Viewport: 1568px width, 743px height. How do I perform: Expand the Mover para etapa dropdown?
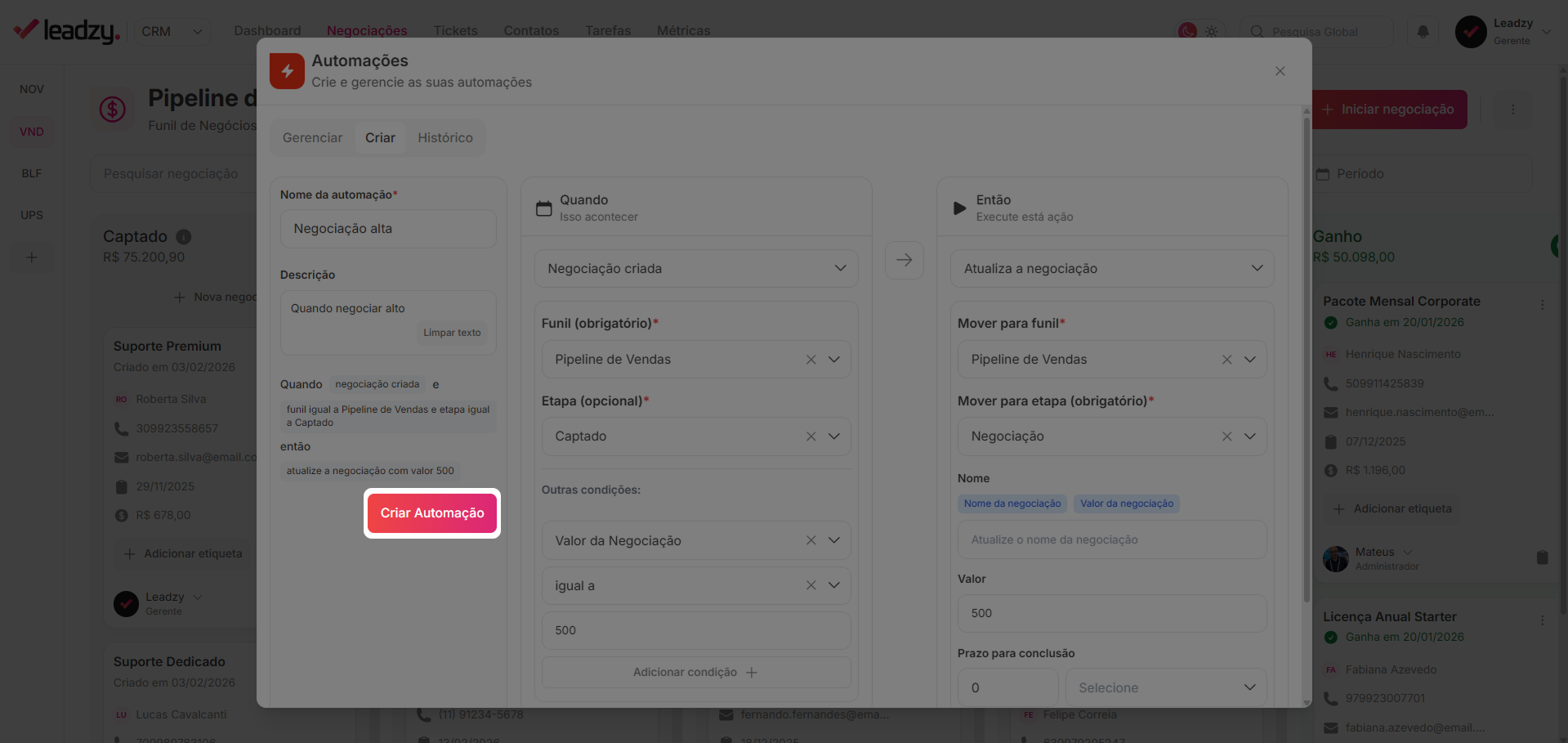pos(1250,436)
